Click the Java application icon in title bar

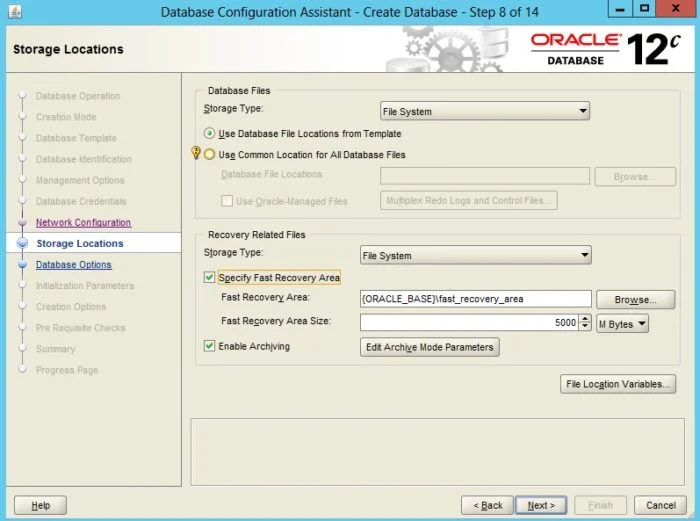pyautogui.click(x=14, y=11)
